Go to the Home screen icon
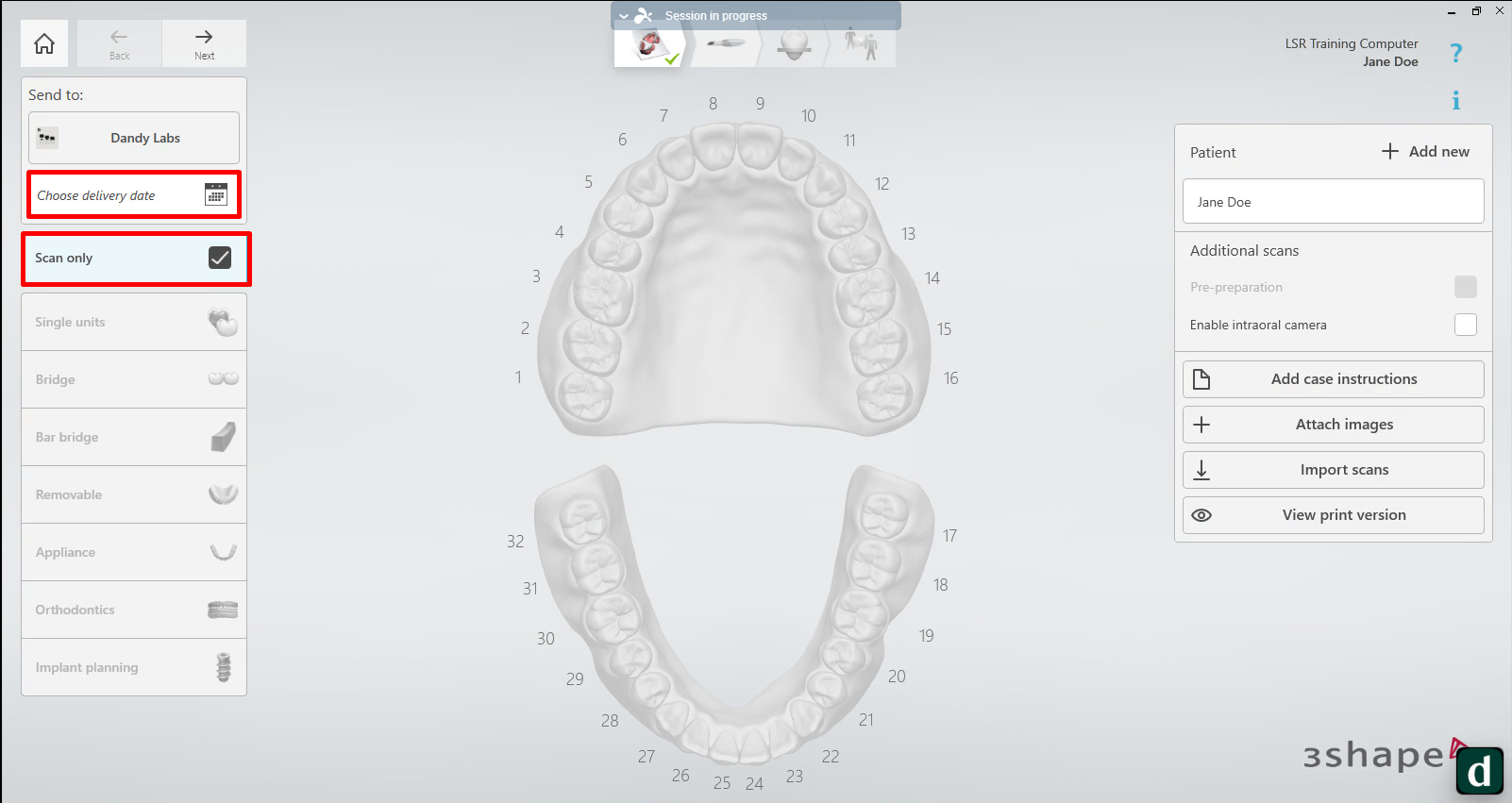 (44, 43)
